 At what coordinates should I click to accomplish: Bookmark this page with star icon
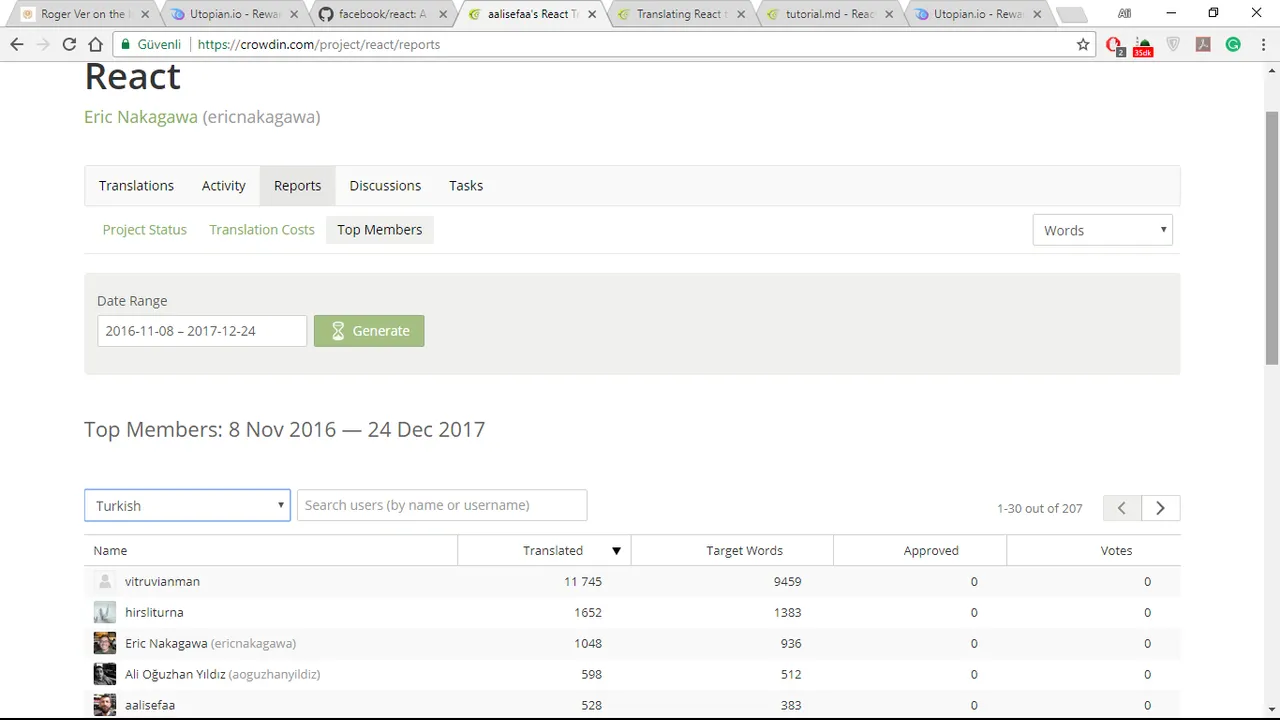1083,44
